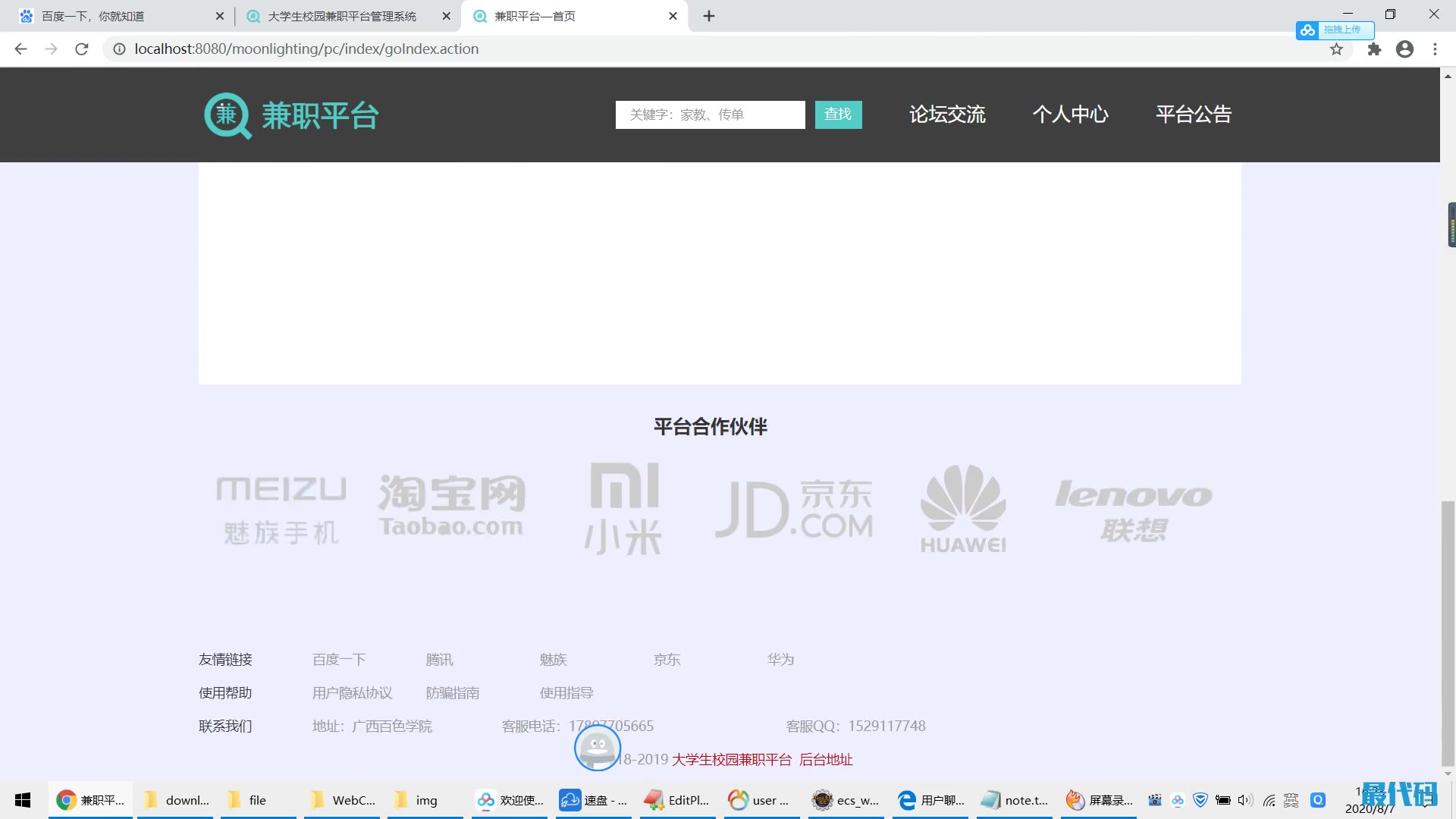Screen dimensions: 1456x819
Task: Focus the keyword search input field
Action: pos(710,115)
